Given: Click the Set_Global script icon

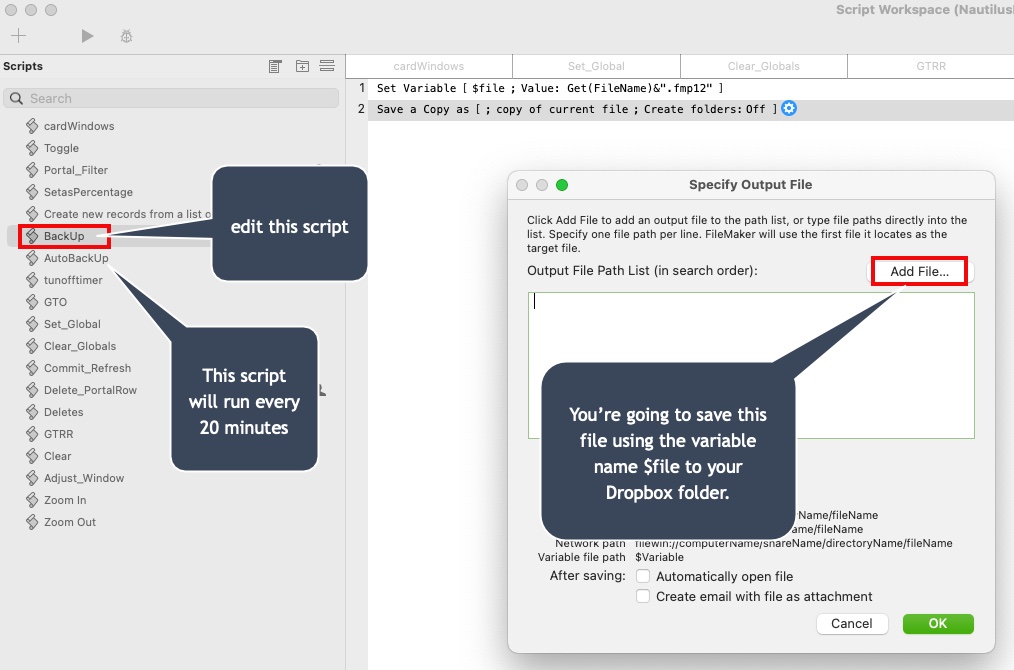Looking at the screenshot, I should [32, 324].
